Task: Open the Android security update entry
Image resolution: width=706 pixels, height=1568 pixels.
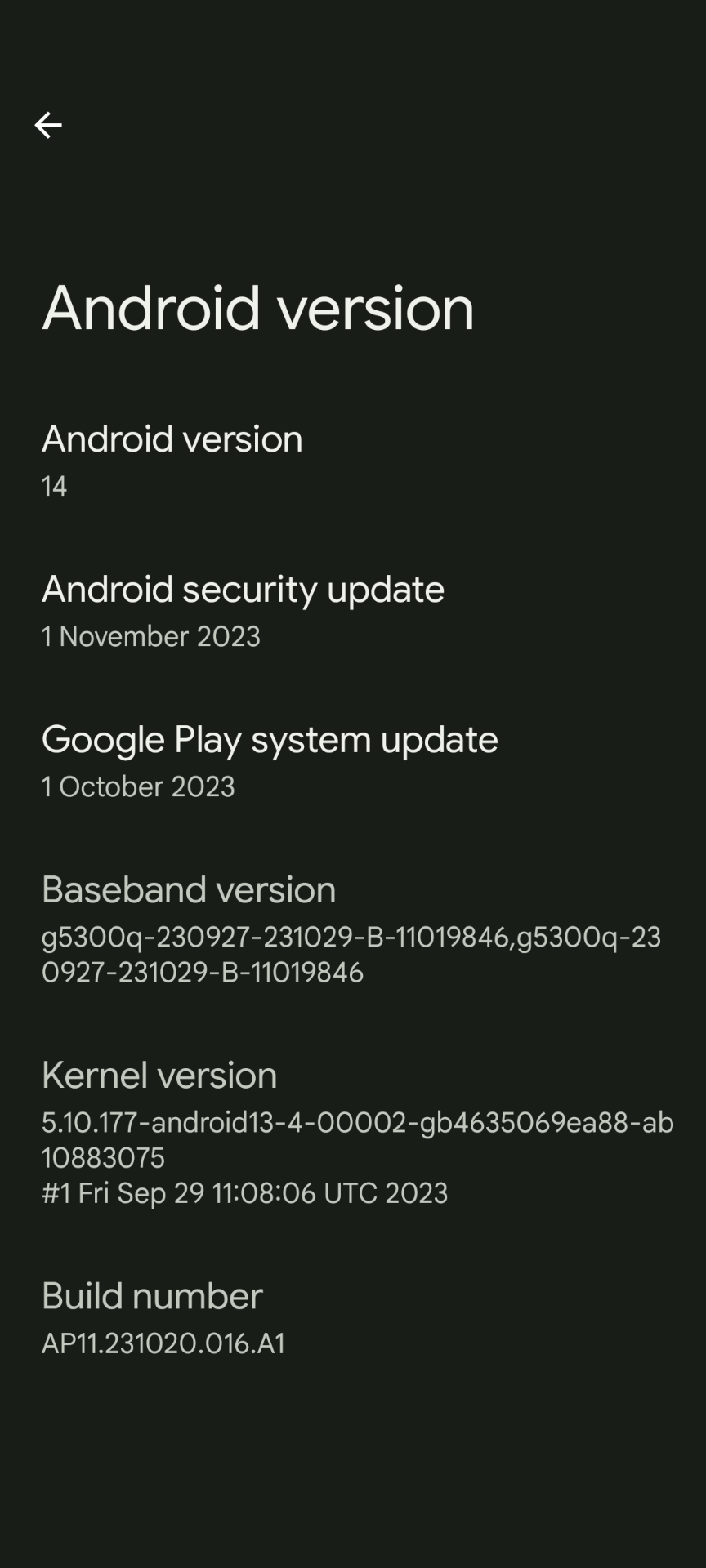Action: [x=353, y=610]
